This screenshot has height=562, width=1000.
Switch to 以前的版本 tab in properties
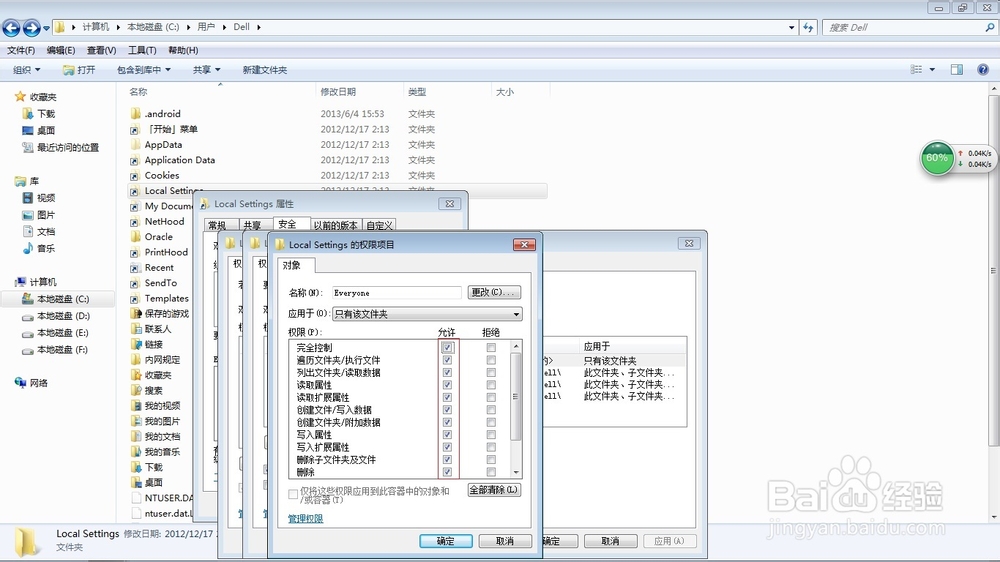pyautogui.click(x=335, y=225)
